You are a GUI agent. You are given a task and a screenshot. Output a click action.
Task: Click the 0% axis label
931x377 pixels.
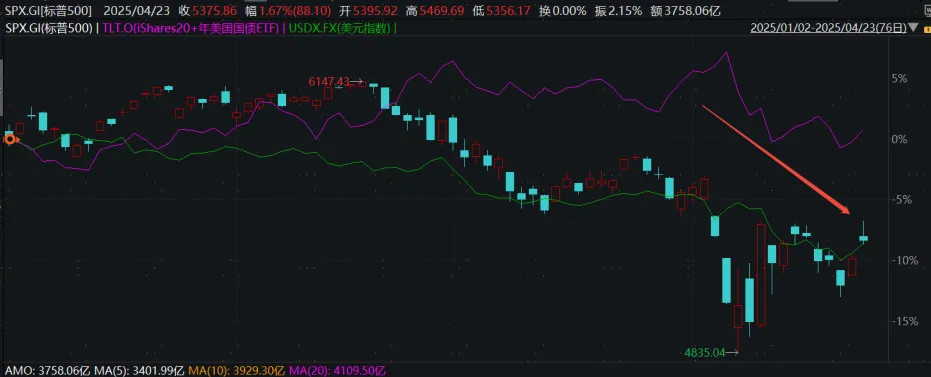tap(900, 139)
